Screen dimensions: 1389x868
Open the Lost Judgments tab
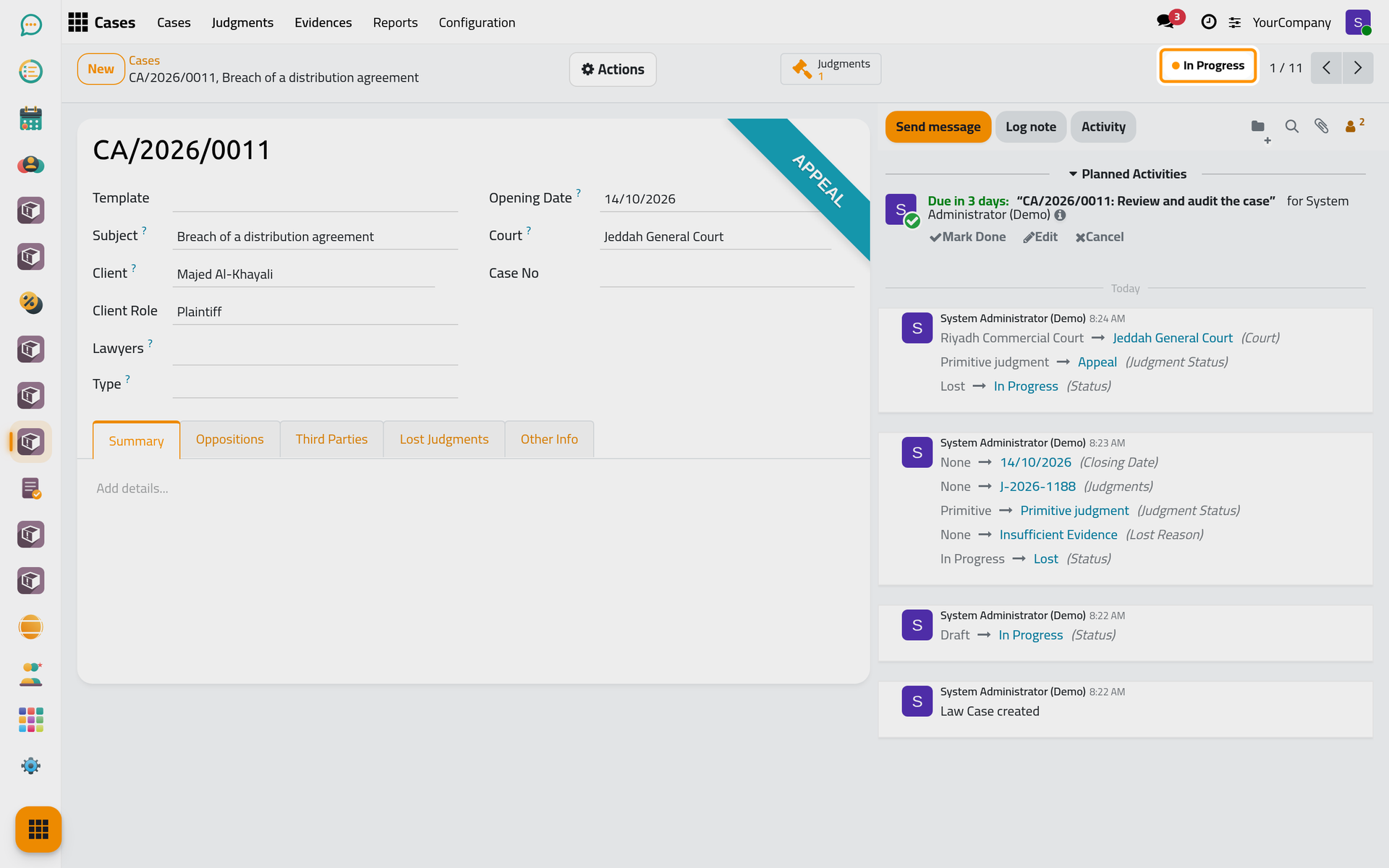(x=444, y=439)
